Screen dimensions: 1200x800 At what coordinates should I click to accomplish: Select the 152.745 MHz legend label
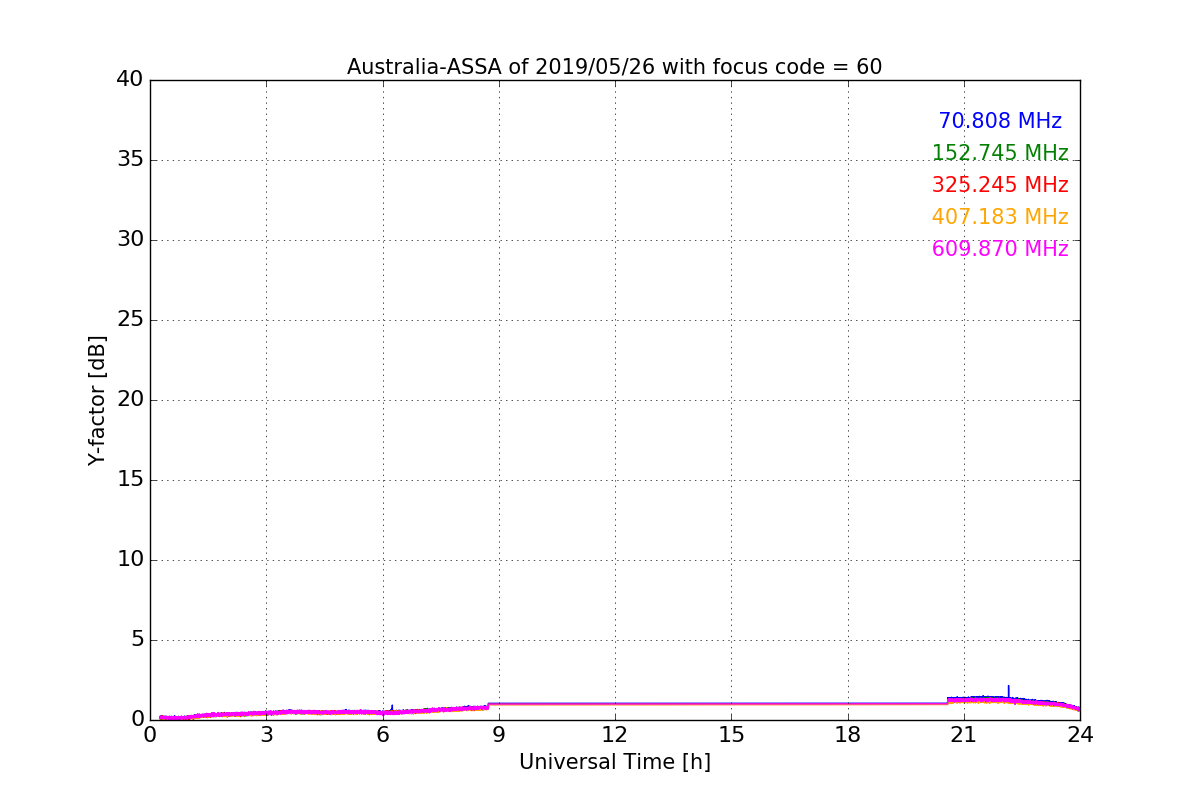(1000, 153)
